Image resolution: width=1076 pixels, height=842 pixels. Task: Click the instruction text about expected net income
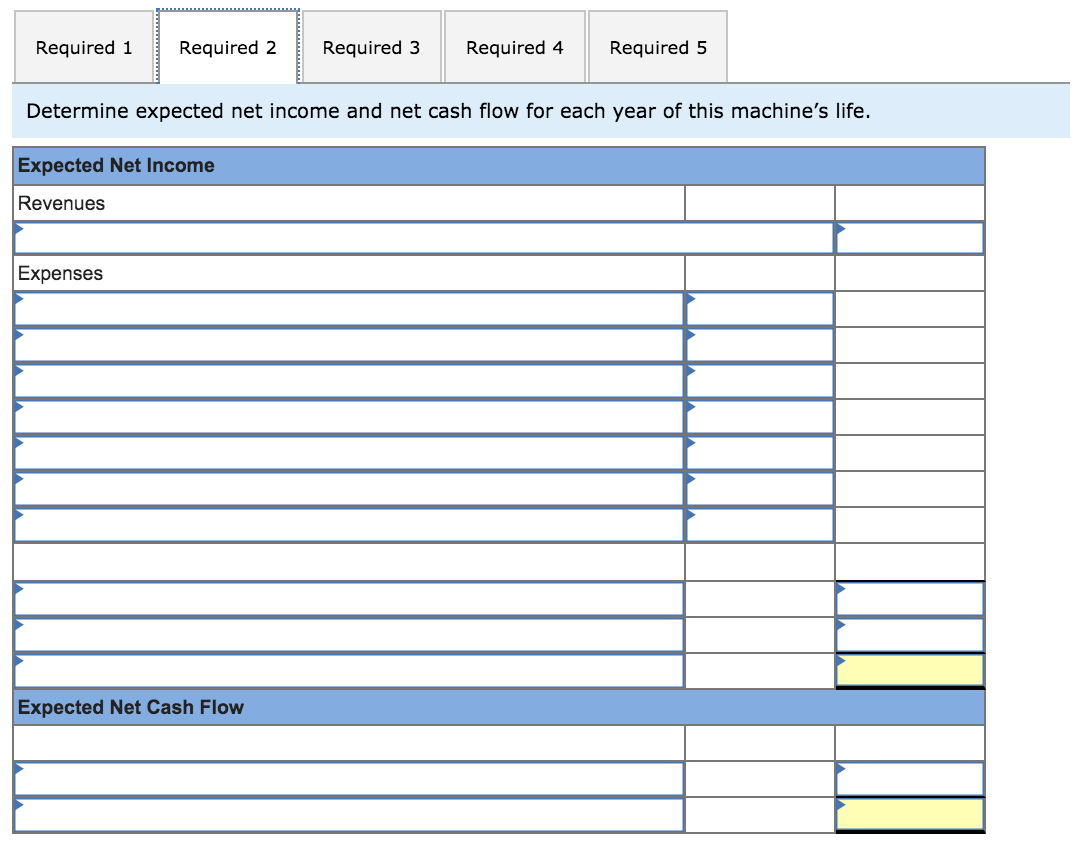pos(448,110)
